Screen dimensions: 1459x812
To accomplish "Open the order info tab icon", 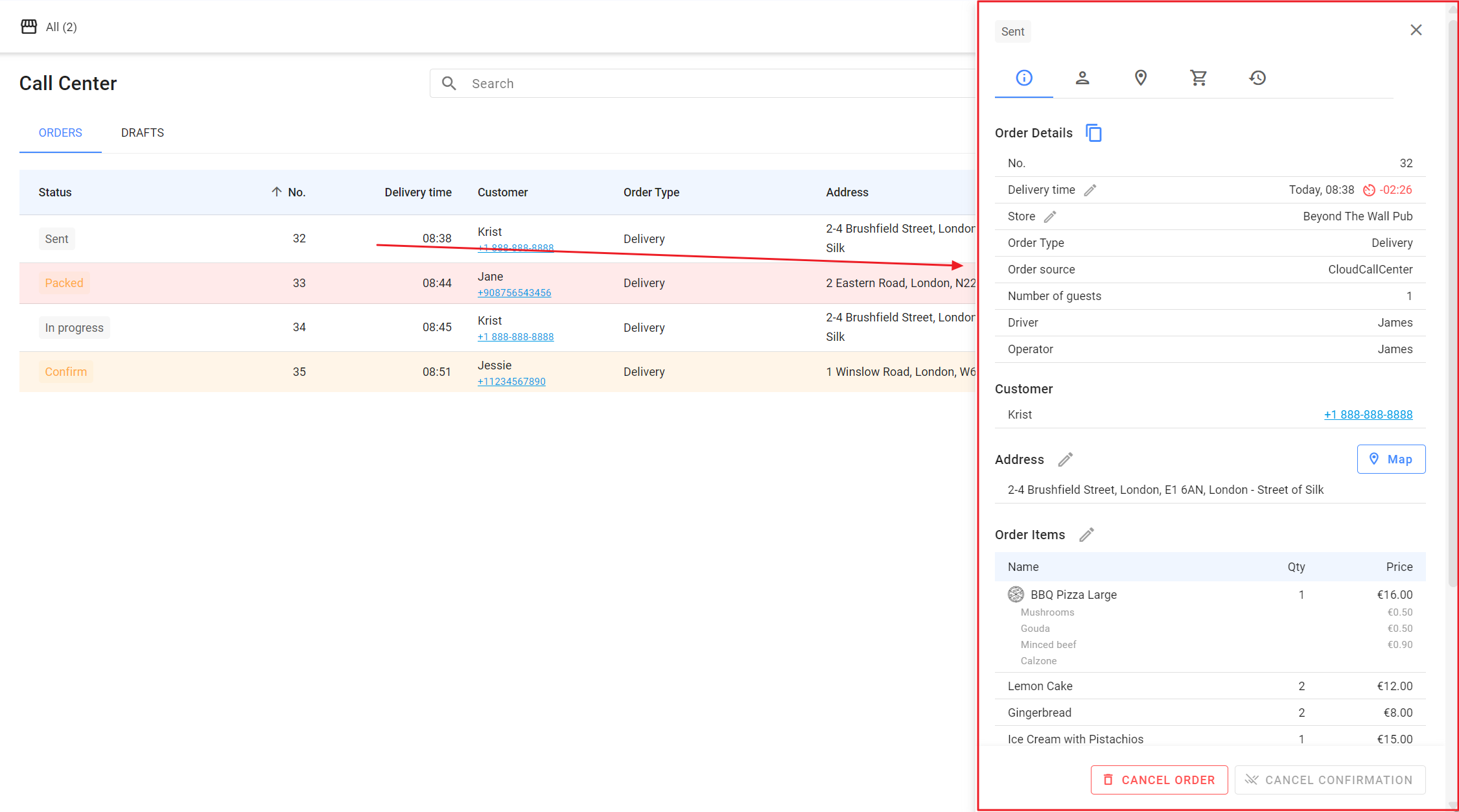I will click(1024, 78).
